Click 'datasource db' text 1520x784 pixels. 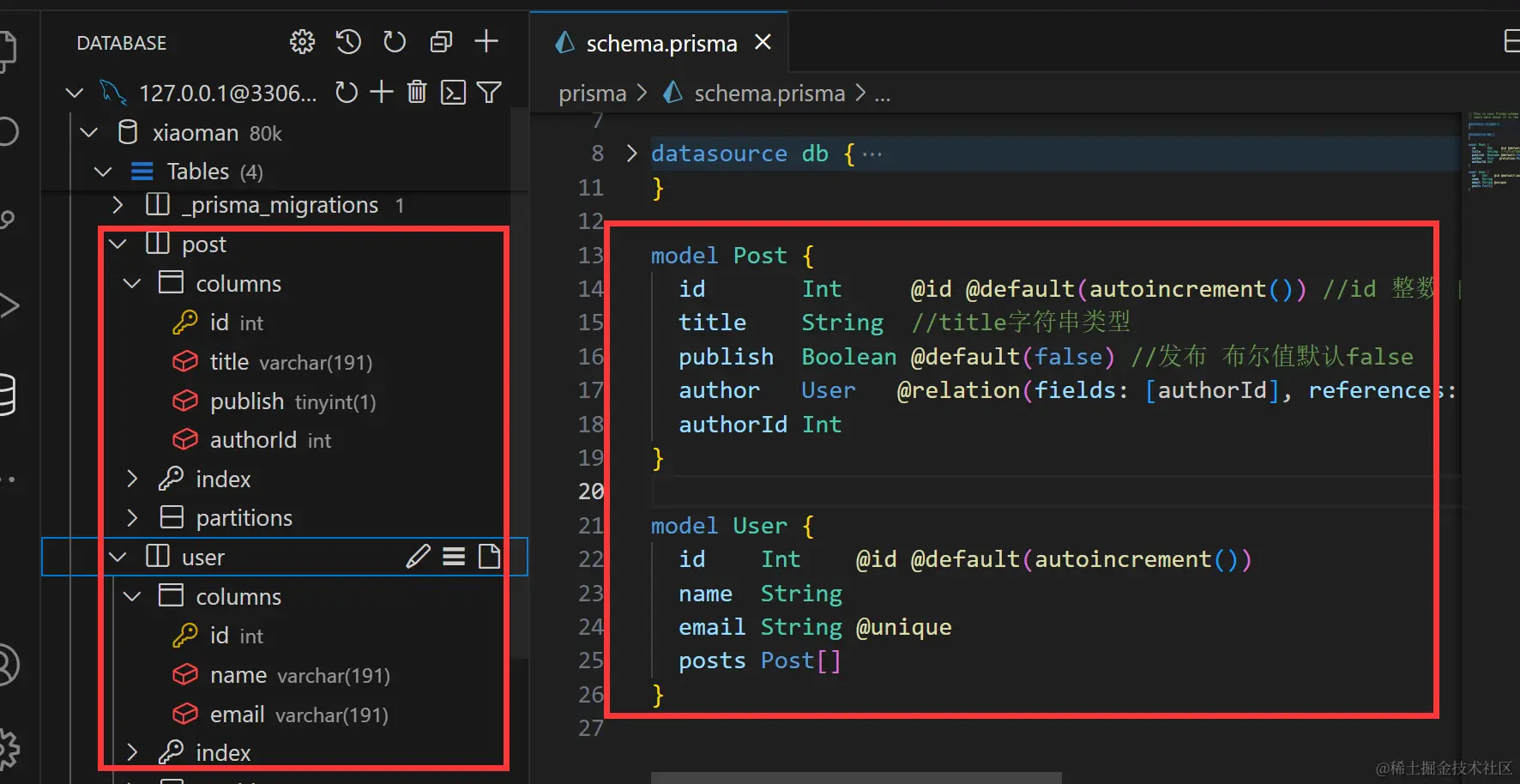[x=739, y=154]
